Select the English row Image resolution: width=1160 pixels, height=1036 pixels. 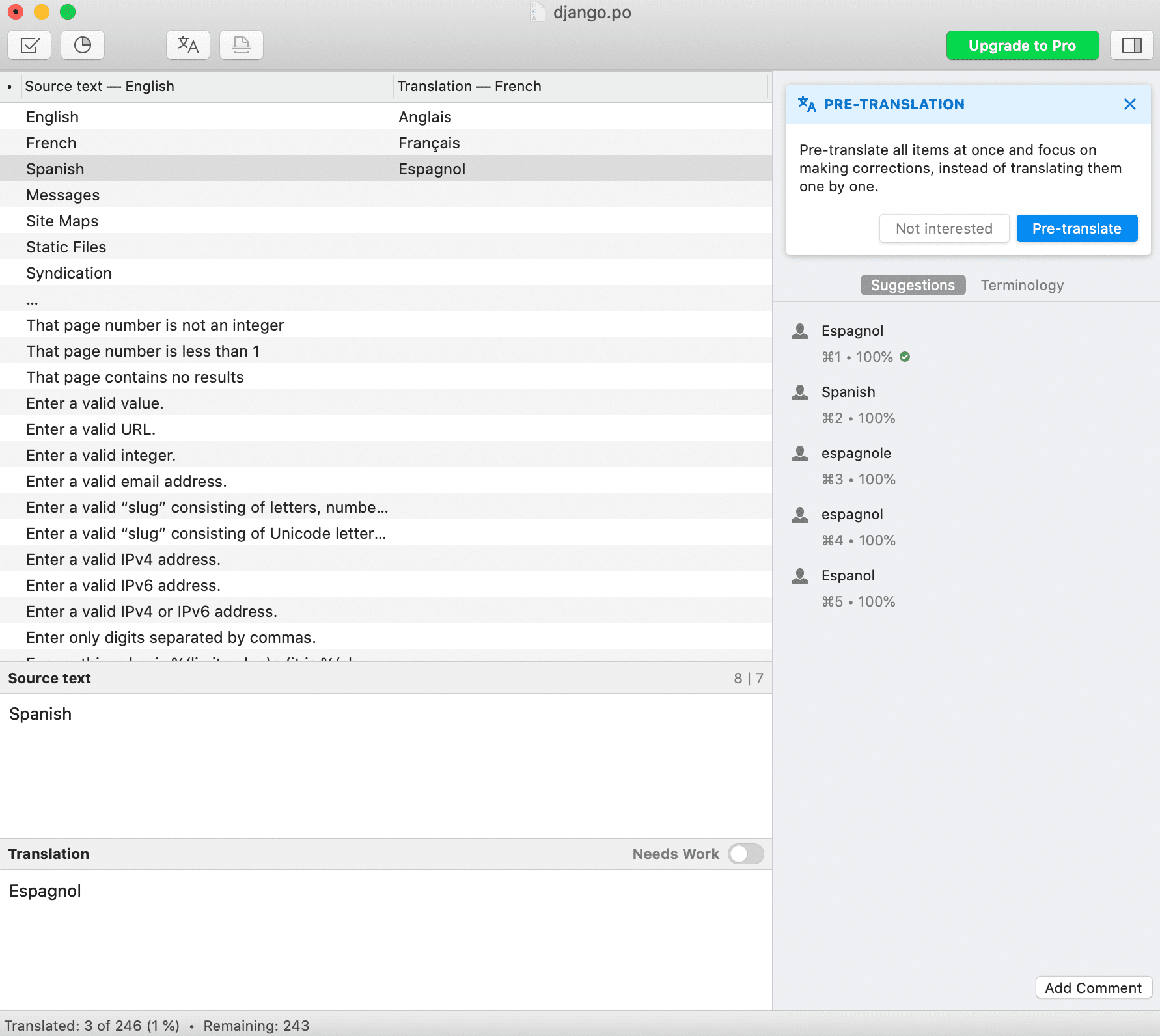(386, 116)
